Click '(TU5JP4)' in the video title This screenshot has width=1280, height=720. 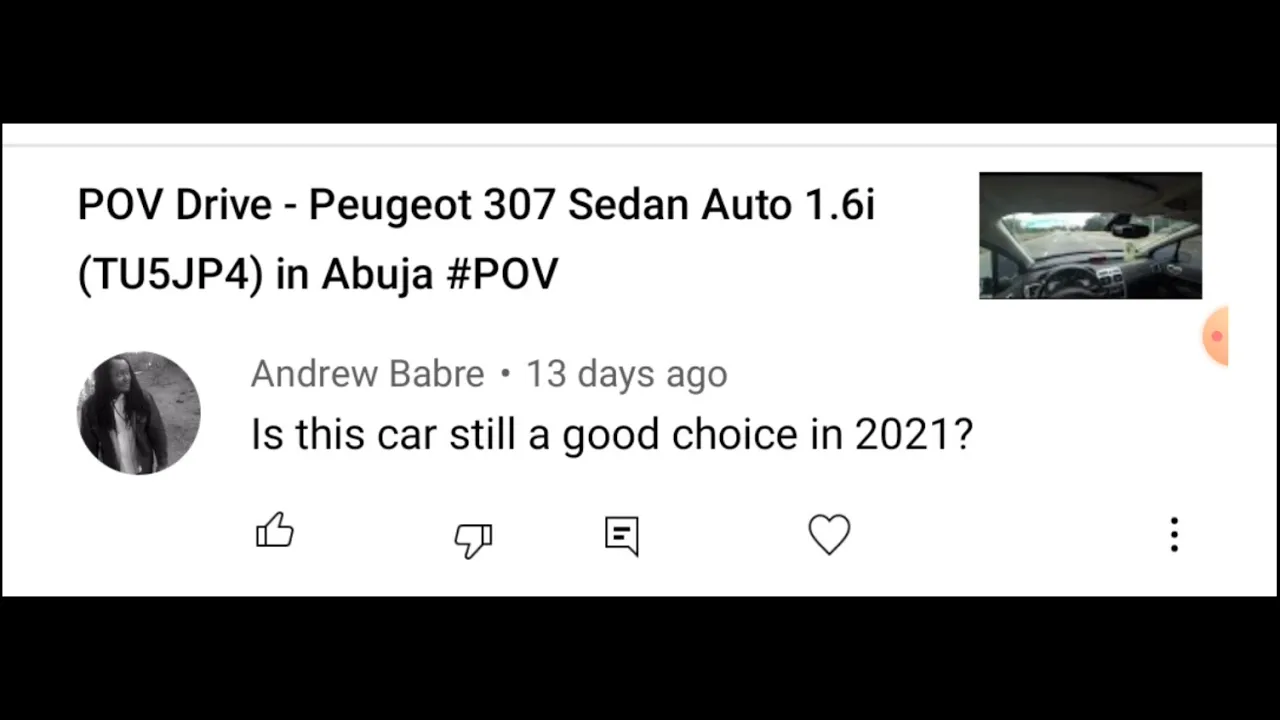pos(170,274)
